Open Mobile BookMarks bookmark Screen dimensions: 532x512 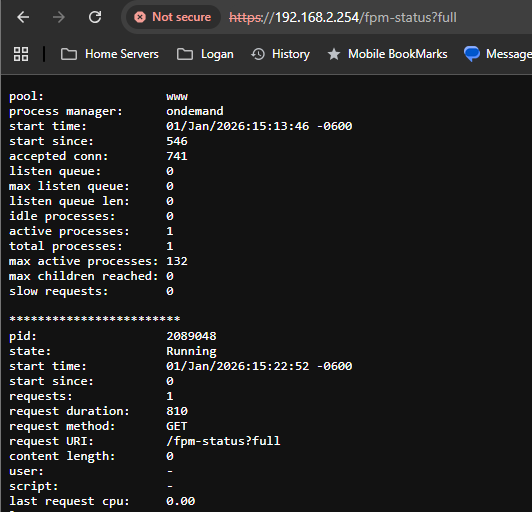pos(387,54)
